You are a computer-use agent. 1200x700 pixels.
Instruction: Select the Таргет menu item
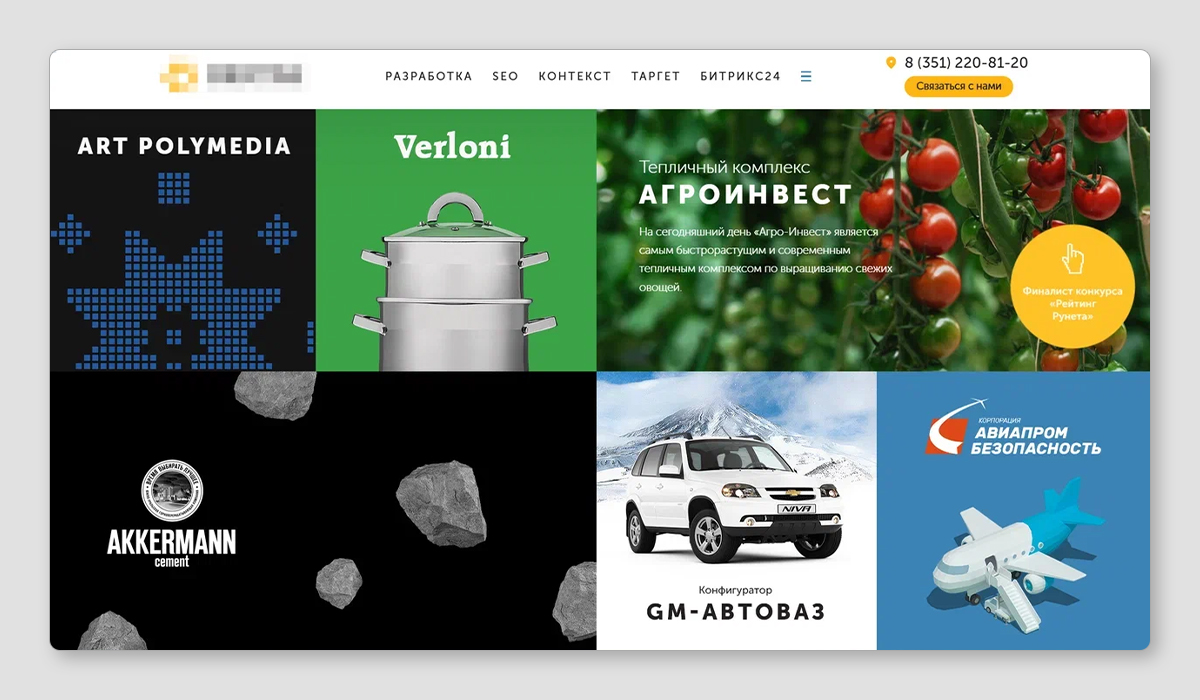[x=656, y=76]
